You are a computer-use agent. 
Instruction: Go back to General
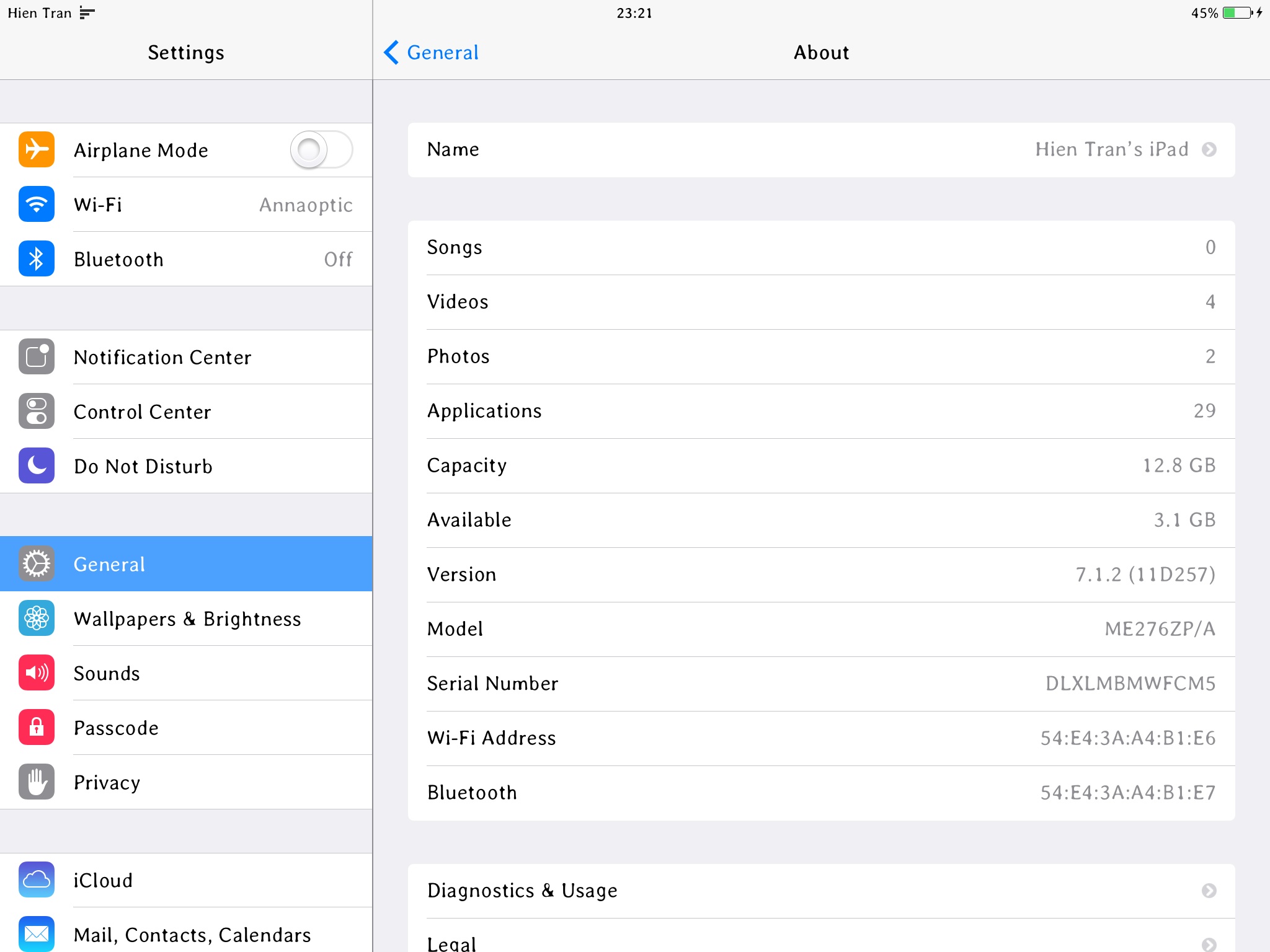pos(432,53)
